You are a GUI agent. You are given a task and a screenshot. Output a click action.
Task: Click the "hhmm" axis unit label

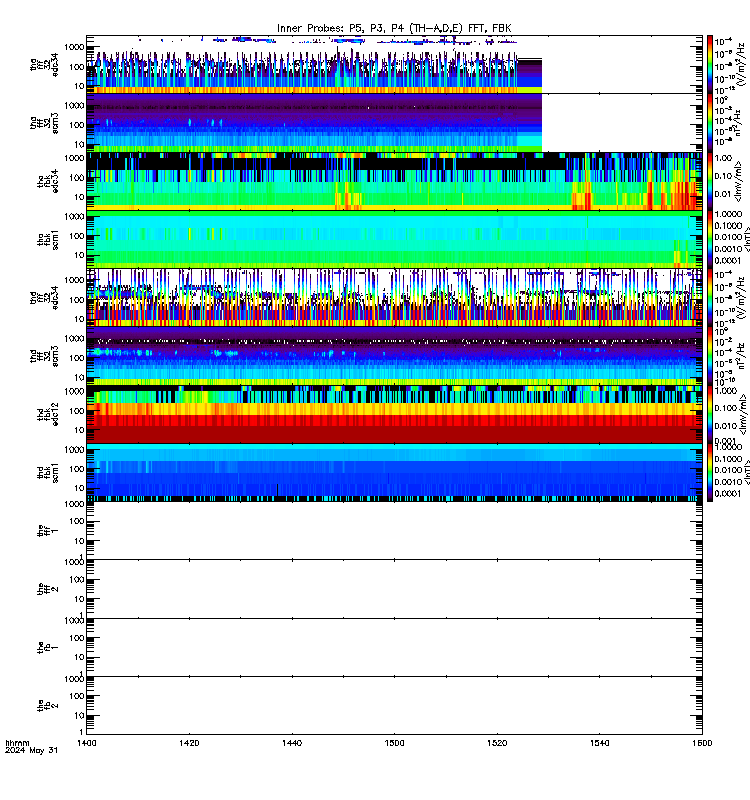click(17, 743)
